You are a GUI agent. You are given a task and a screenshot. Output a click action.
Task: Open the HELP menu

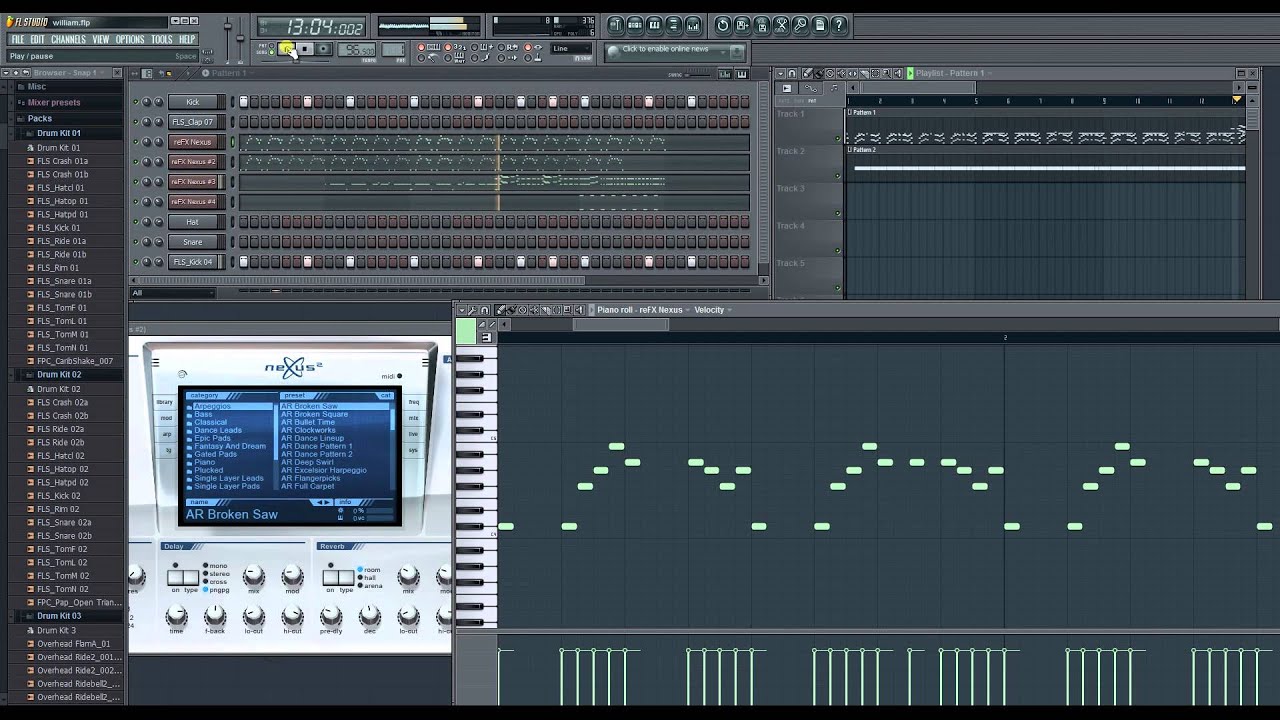(x=187, y=40)
